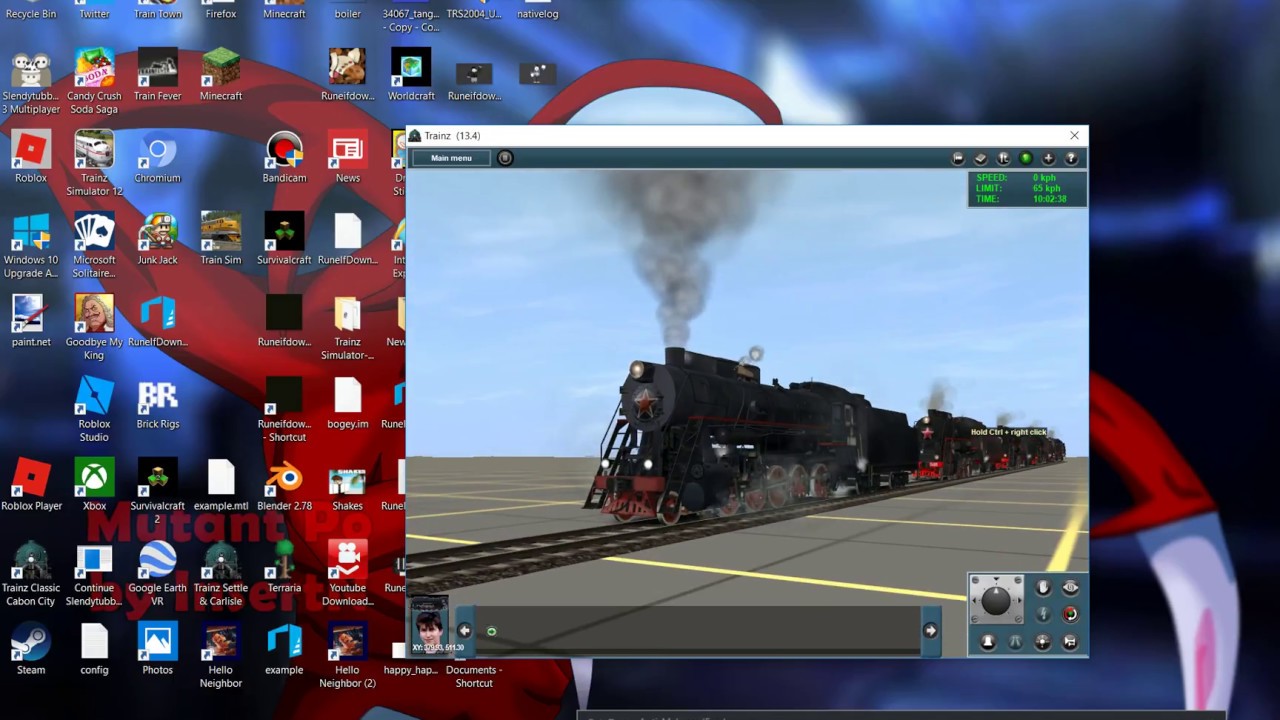The image size is (1280, 720).
Task: Toggle the eye camera view icon
Action: [x=1070, y=588]
